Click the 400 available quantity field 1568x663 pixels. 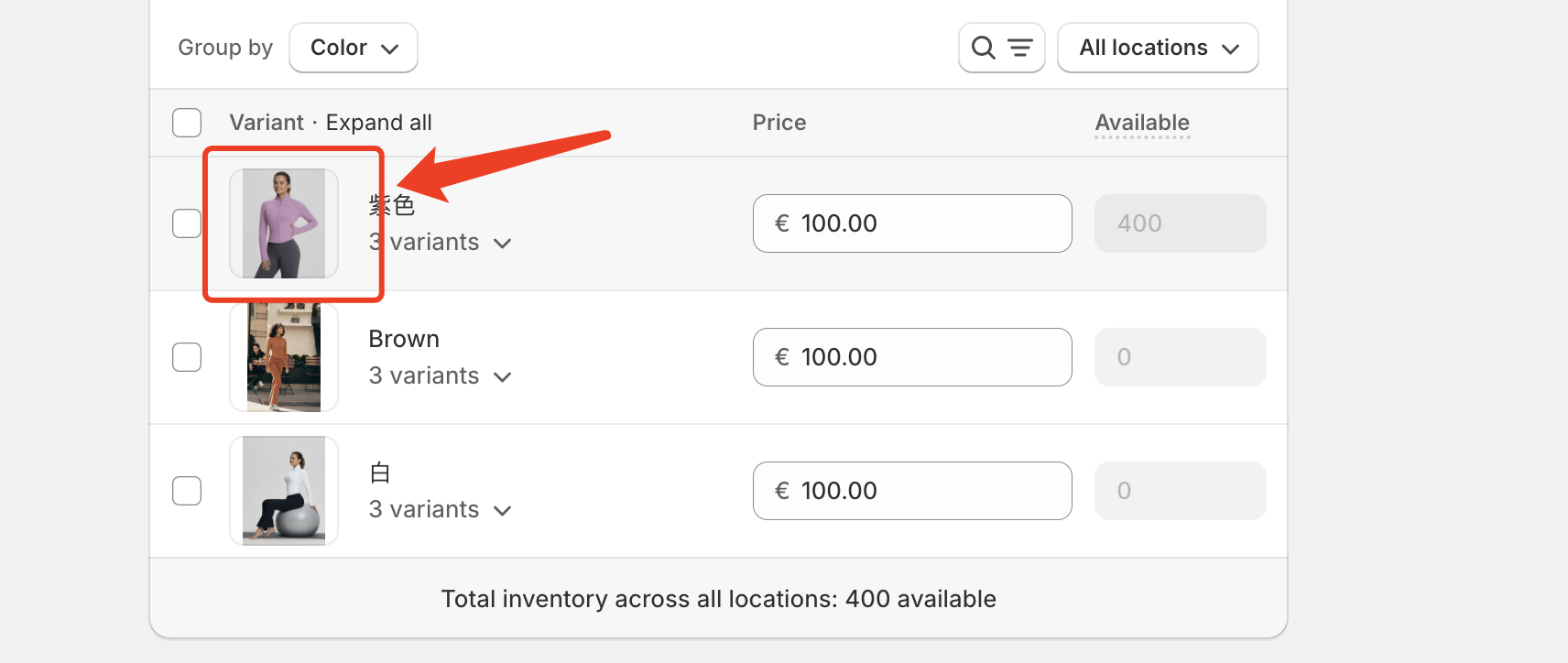coord(1180,223)
